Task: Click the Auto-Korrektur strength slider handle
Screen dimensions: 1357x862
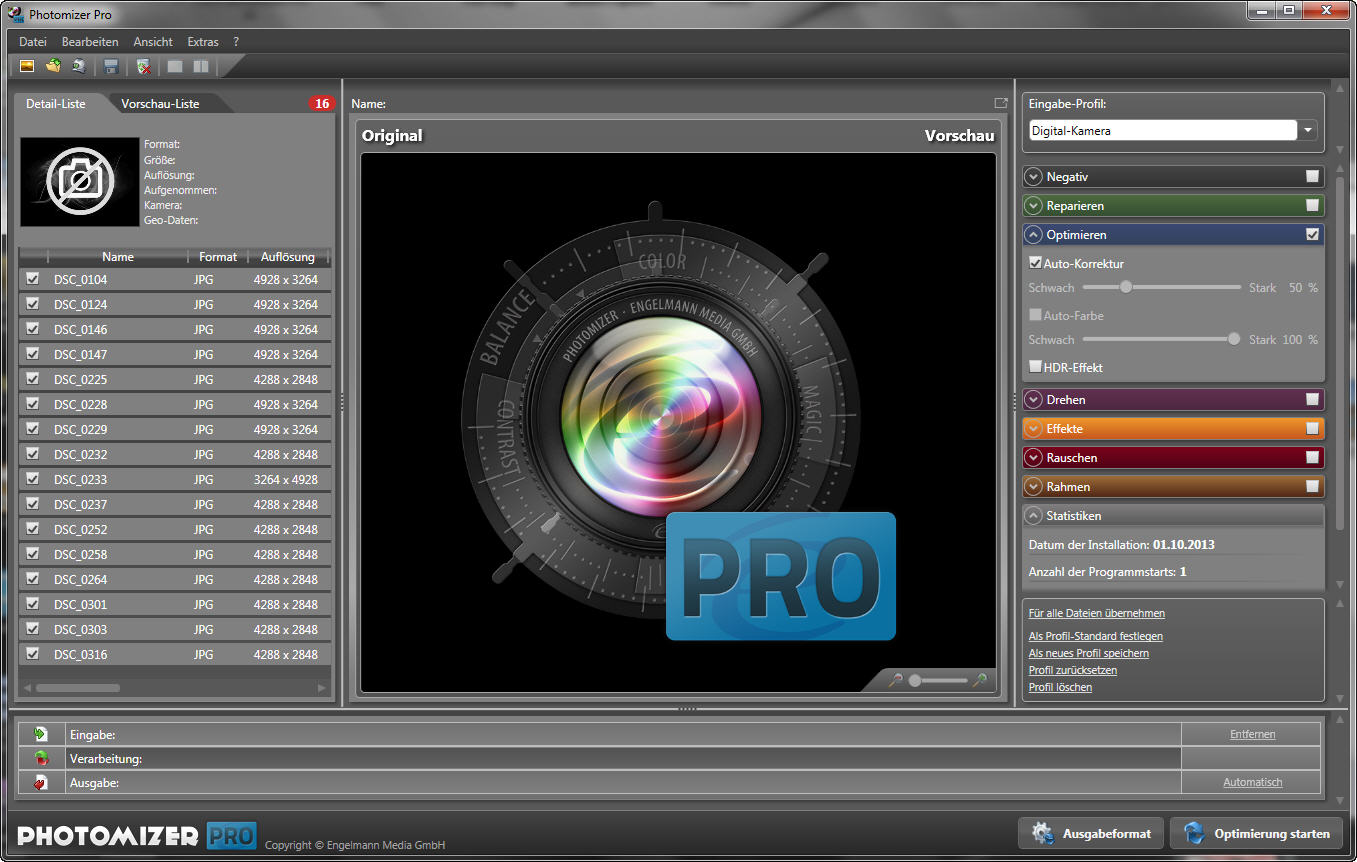Action: pyautogui.click(x=1126, y=287)
